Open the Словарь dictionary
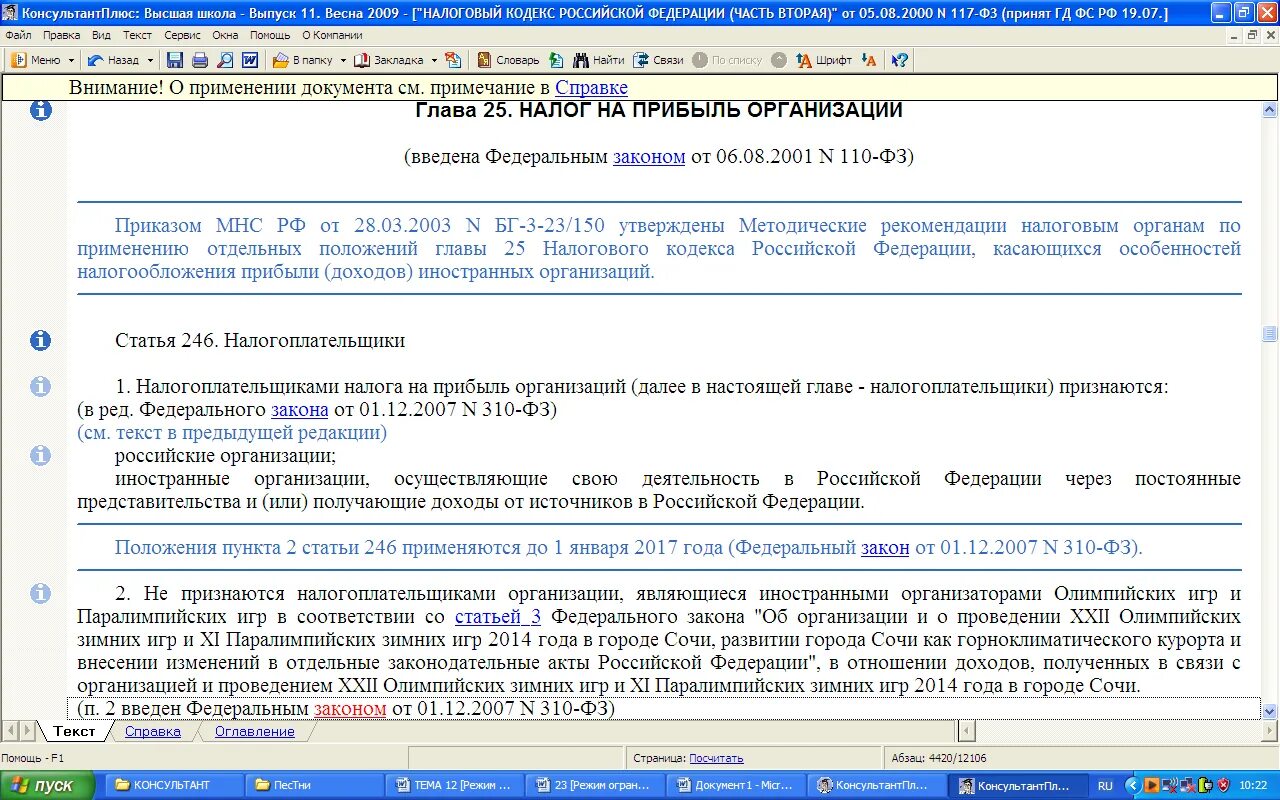 tap(508, 60)
